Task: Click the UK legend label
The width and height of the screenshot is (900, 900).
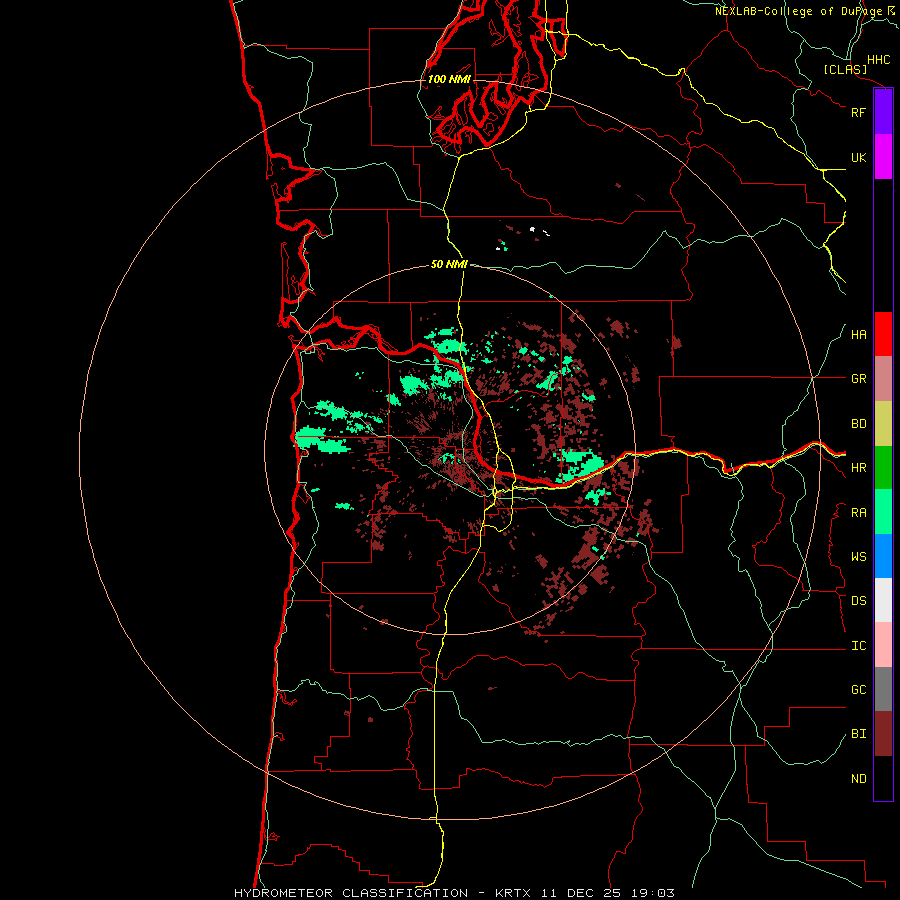Action: pos(858,157)
